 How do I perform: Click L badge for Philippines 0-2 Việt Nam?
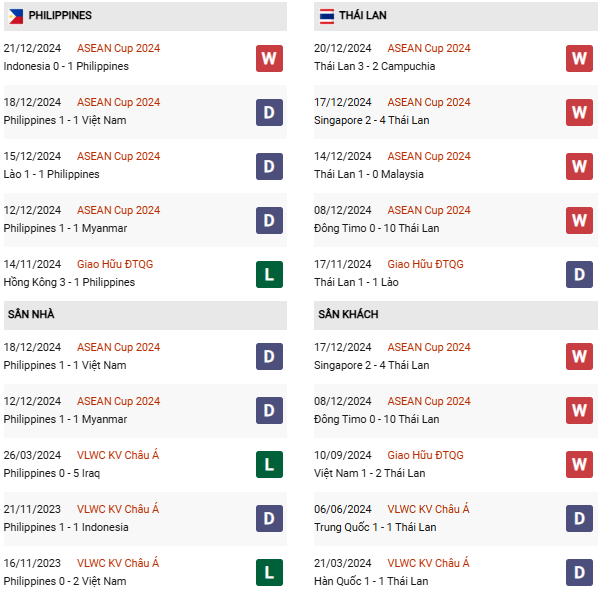tap(269, 572)
